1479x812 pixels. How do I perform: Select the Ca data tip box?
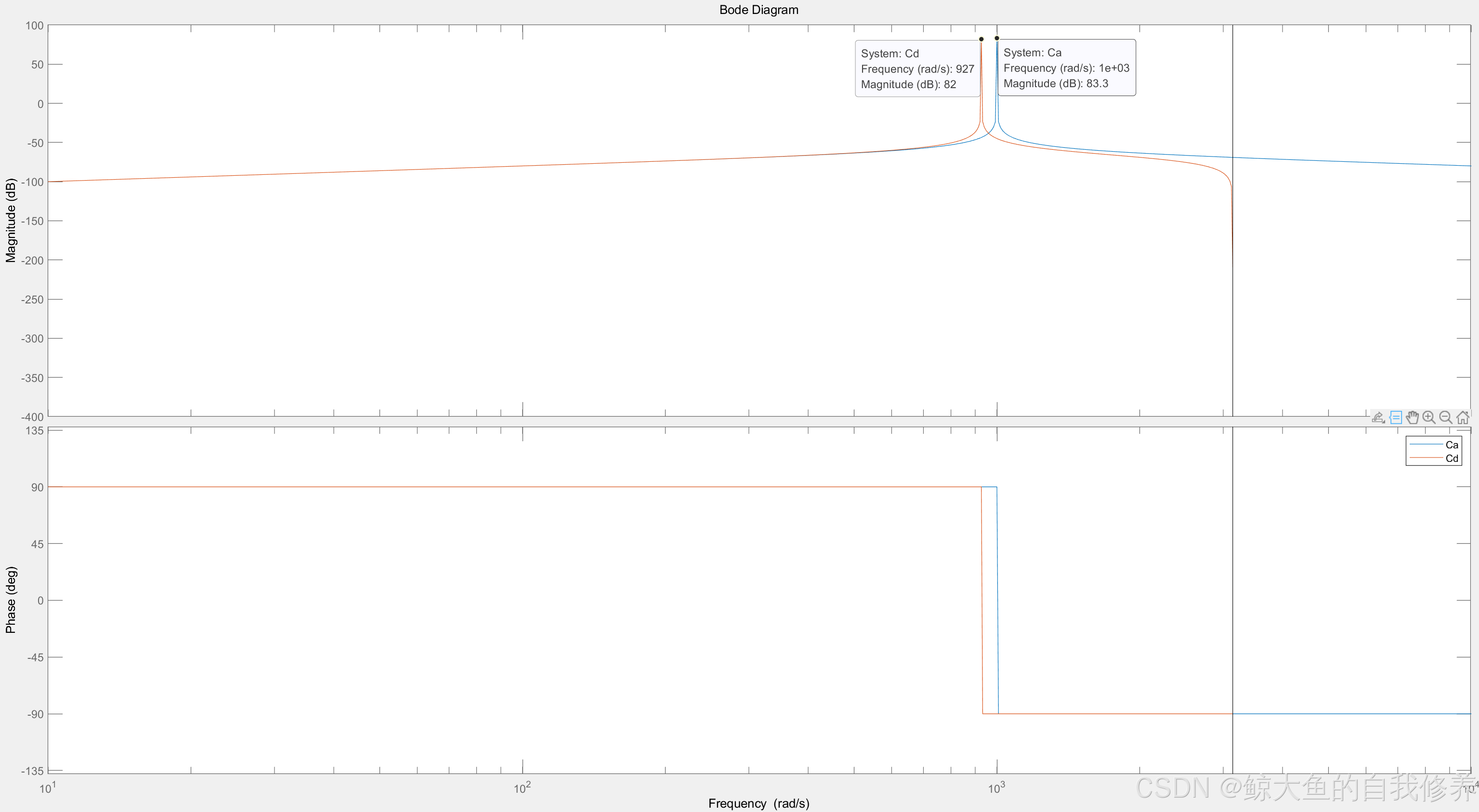click(x=1066, y=68)
